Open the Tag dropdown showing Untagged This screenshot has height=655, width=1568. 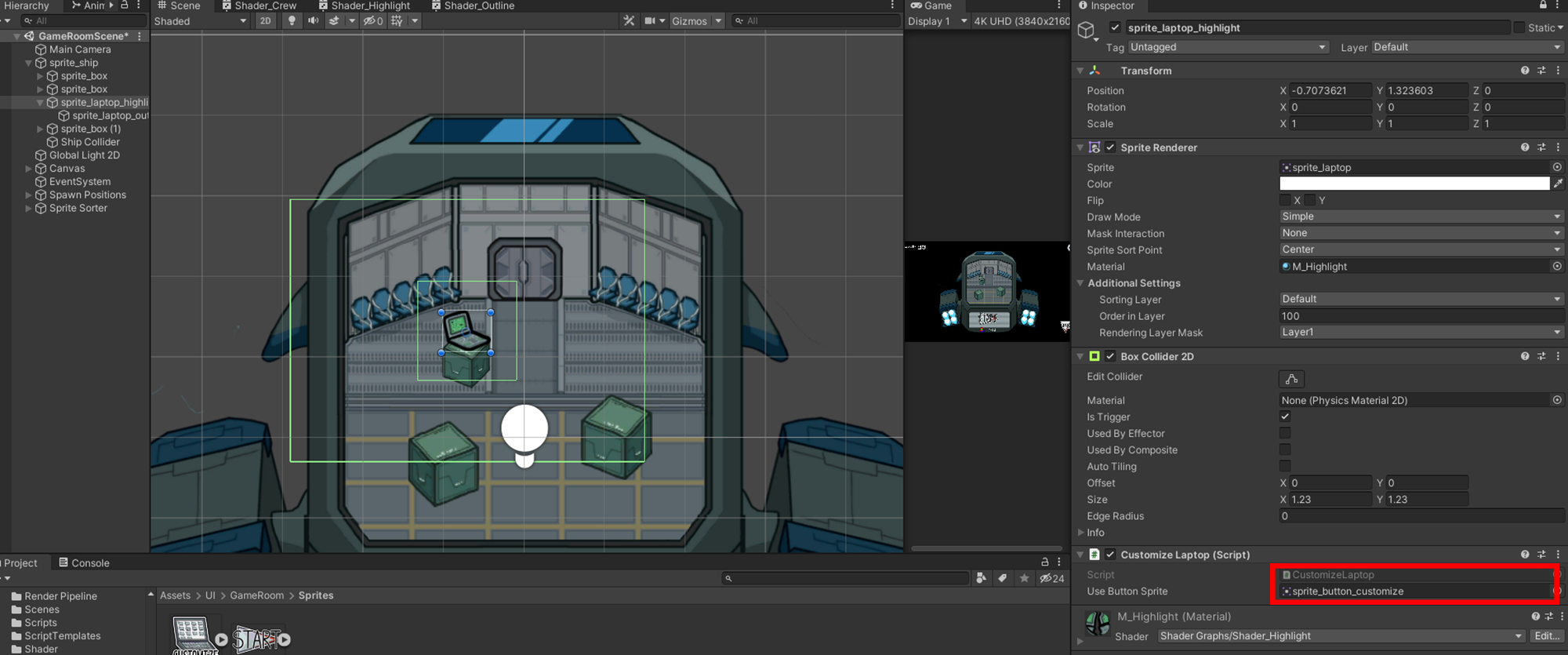pos(1227,47)
